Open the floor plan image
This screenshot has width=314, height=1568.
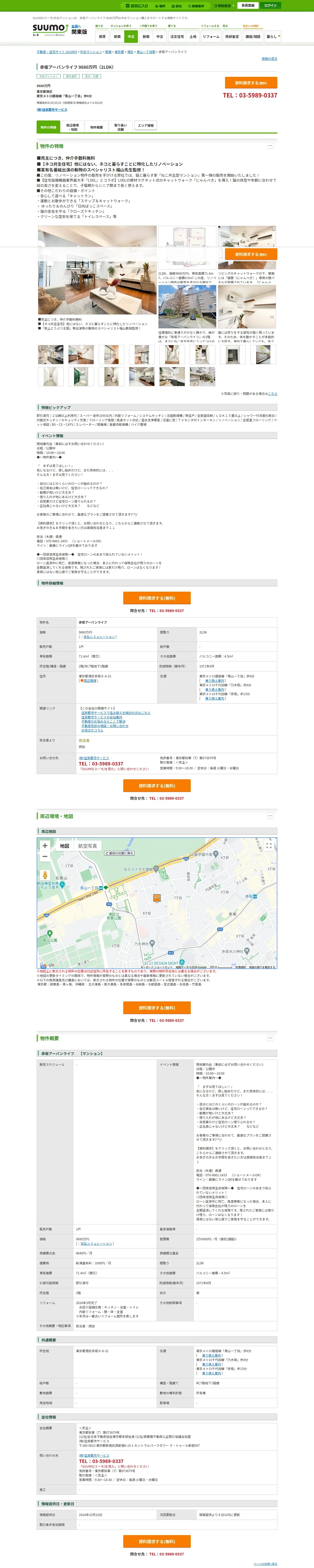click(187, 248)
